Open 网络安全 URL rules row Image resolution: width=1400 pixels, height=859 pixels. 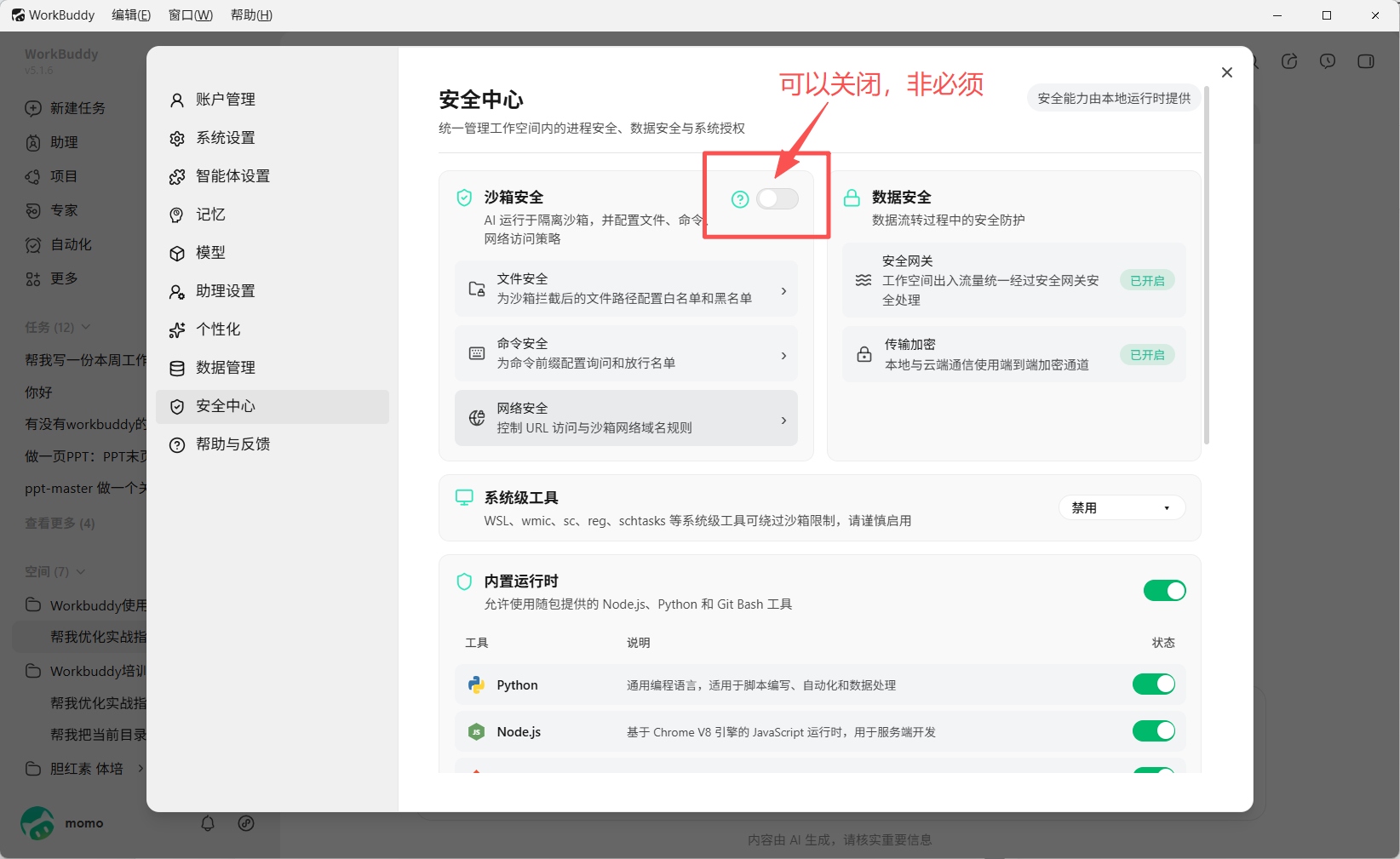(x=626, y=418)
